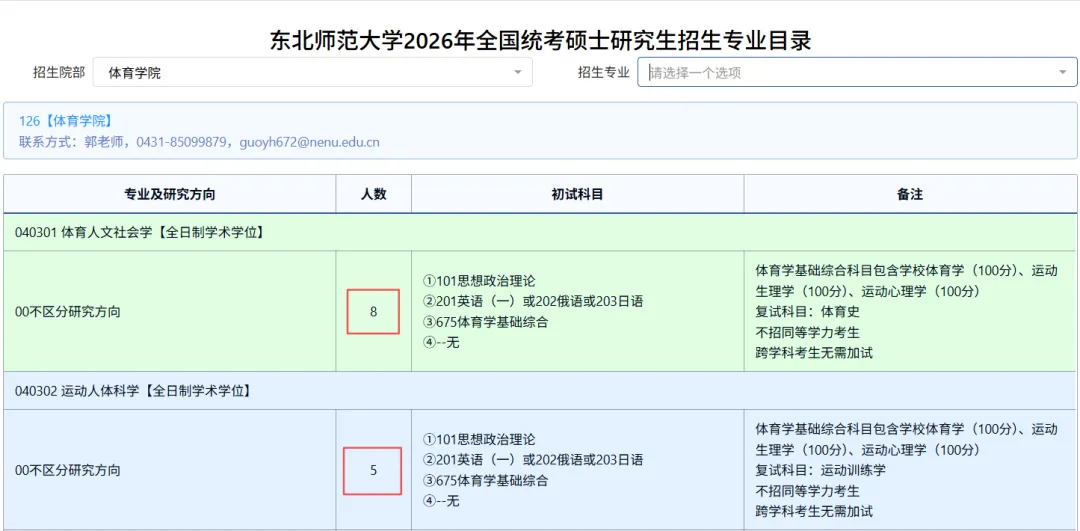Click 00不区分研究方向 under 体育人文社会学
This screenshot has width=1080, height=531.
click(x=68, y=311)
